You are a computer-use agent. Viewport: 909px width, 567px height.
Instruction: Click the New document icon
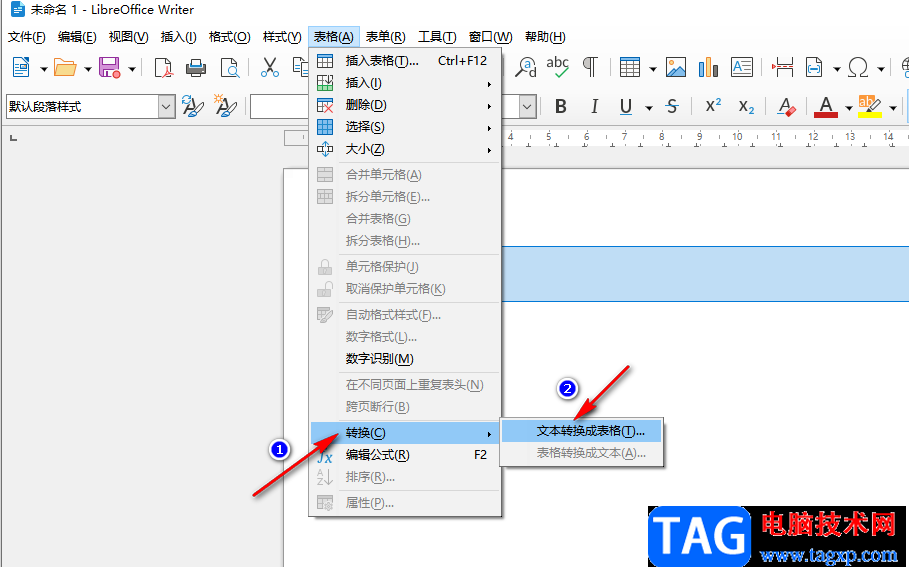point(21,68)
